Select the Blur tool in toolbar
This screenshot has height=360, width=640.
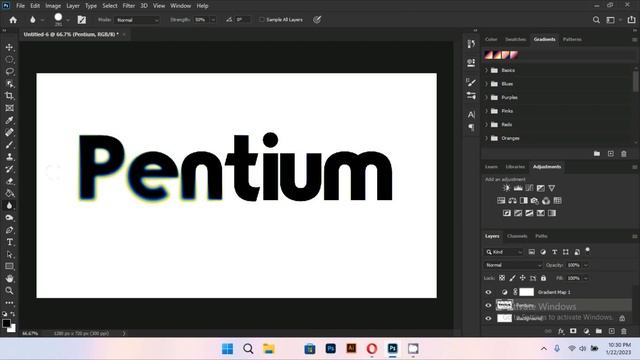click(9, 206)
